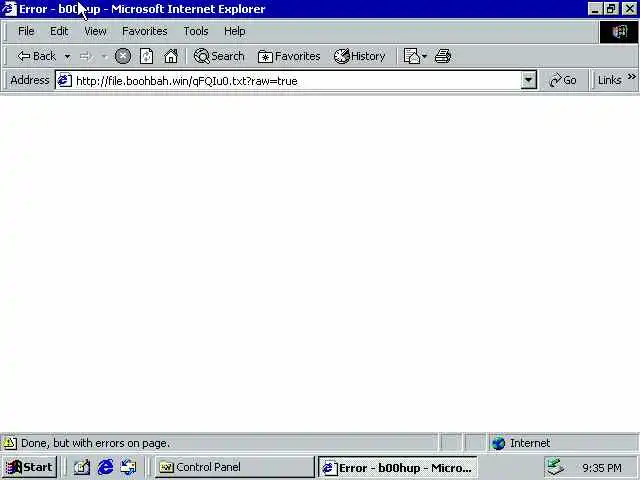Click the Windows logo throbber icon
Viewport: 640px width, 480px height.
pos(619,31)
